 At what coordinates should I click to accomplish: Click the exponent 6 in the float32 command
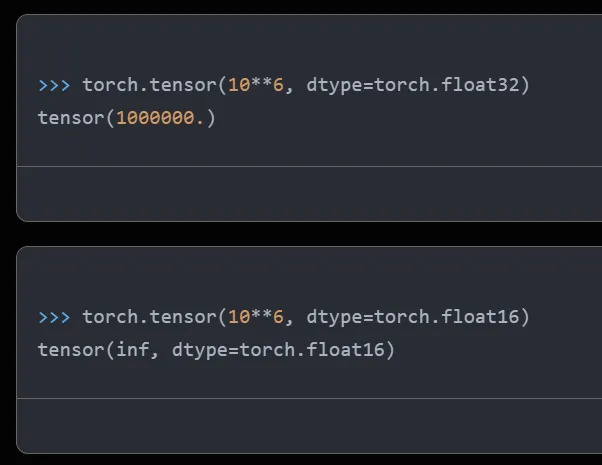278,85
